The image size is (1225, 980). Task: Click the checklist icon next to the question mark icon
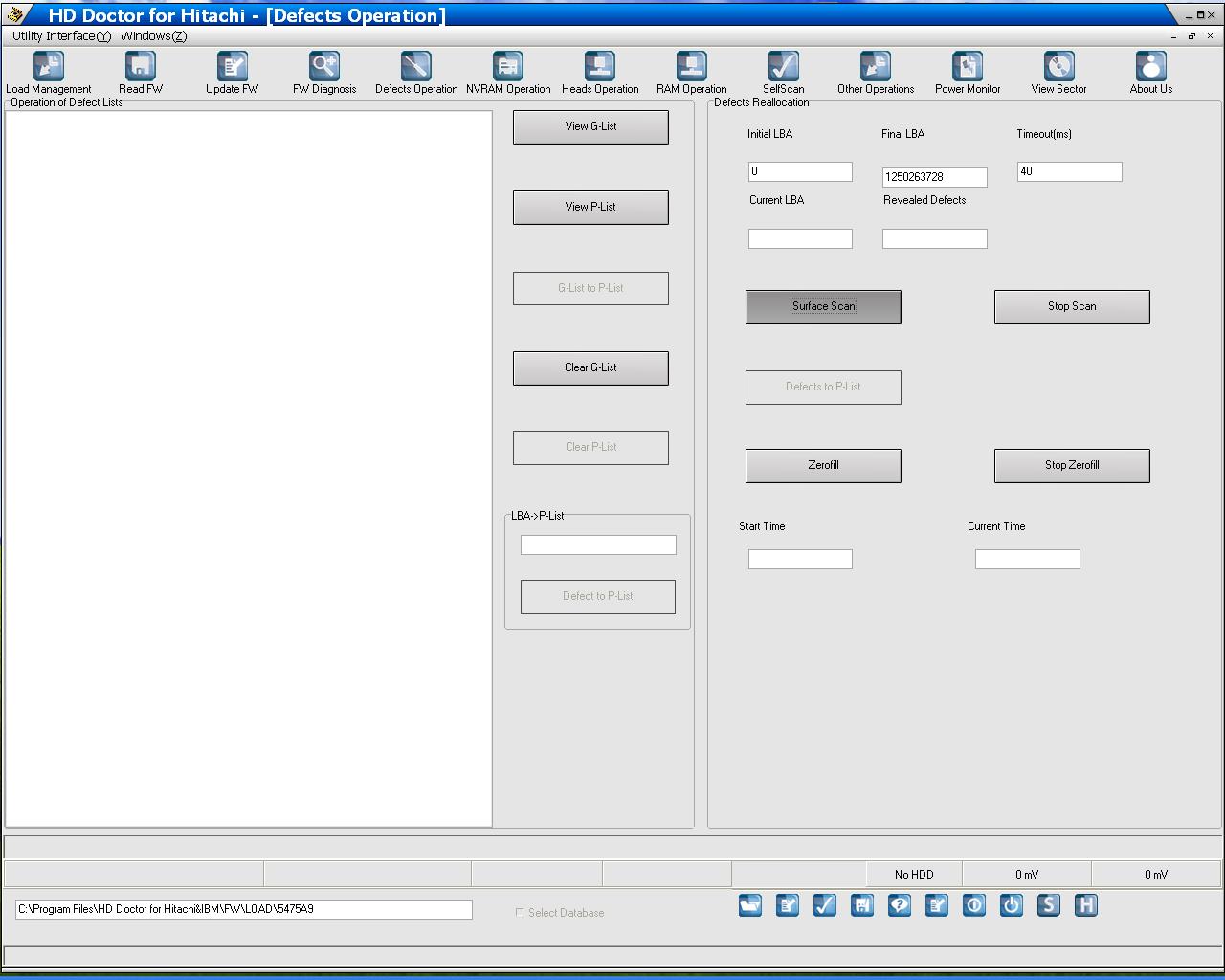(x=937, y=905)
